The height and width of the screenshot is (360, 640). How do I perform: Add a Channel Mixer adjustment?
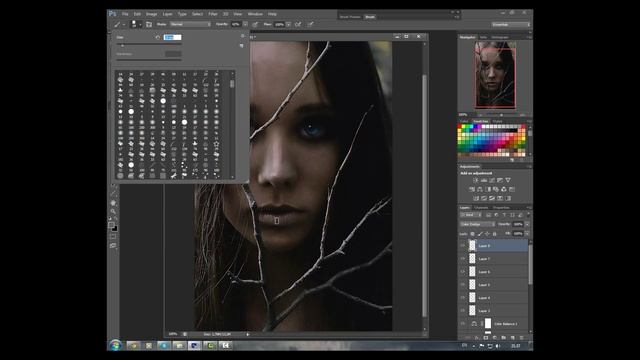(504, 189)
